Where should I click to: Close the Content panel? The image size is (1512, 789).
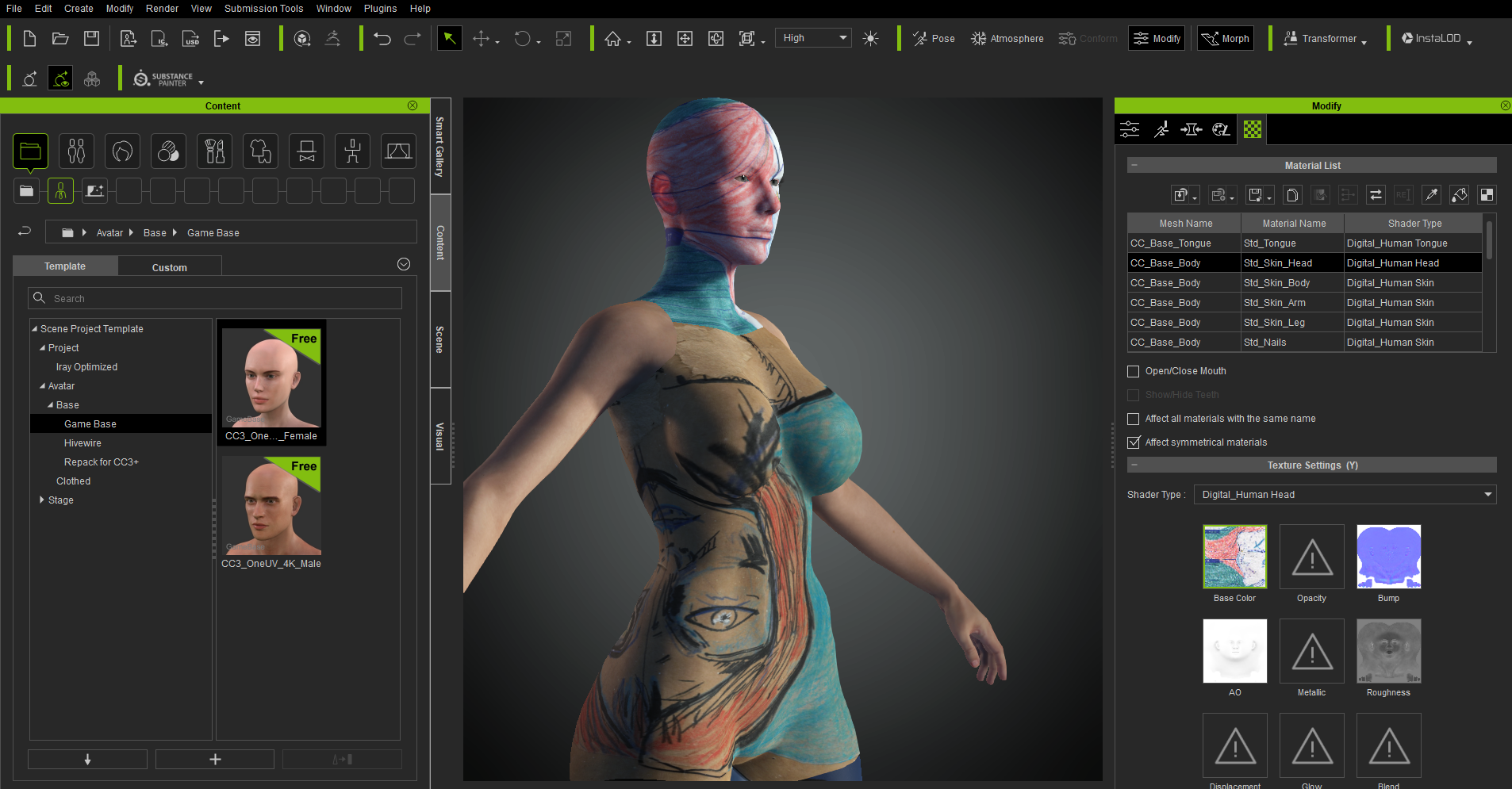tap(413, 105)
